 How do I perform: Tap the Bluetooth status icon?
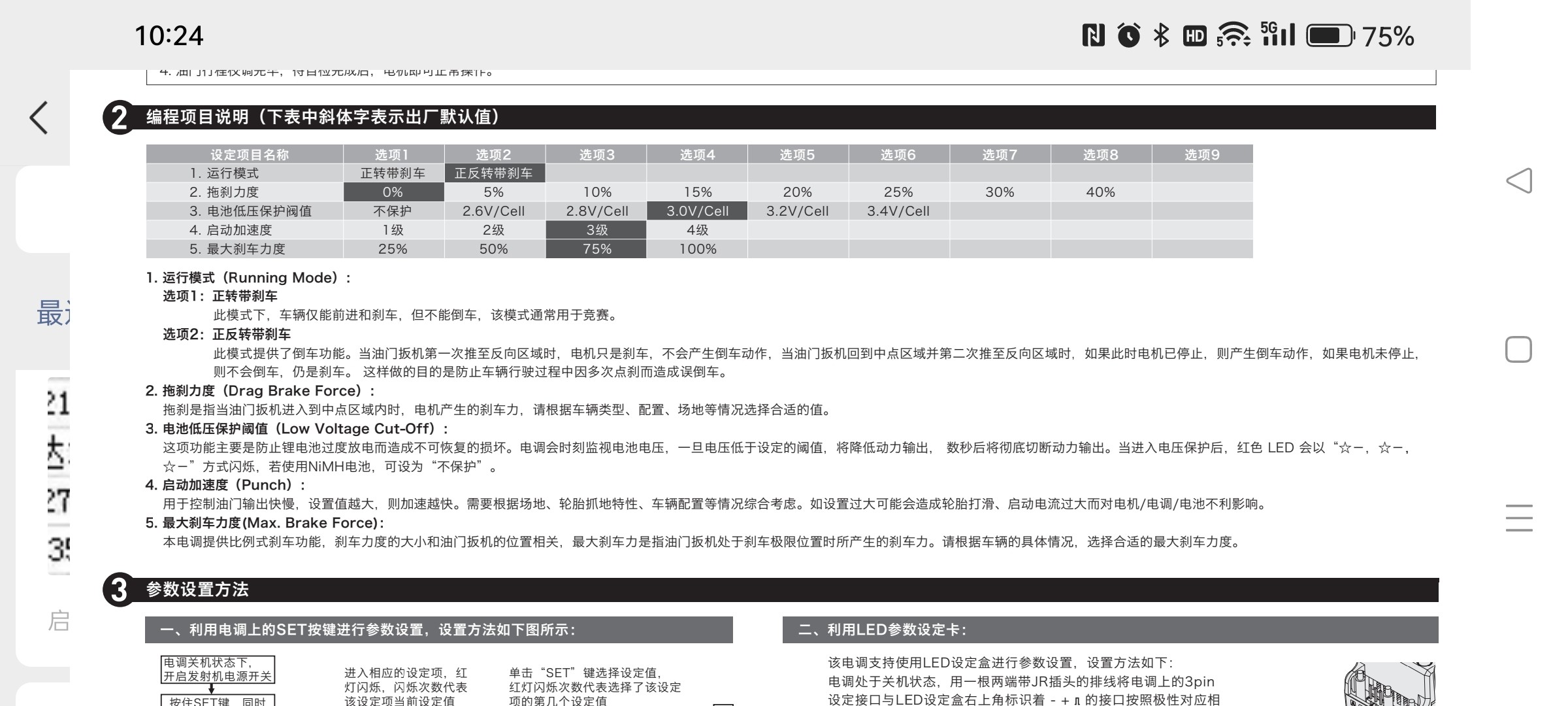click(x=1161, y=35)
